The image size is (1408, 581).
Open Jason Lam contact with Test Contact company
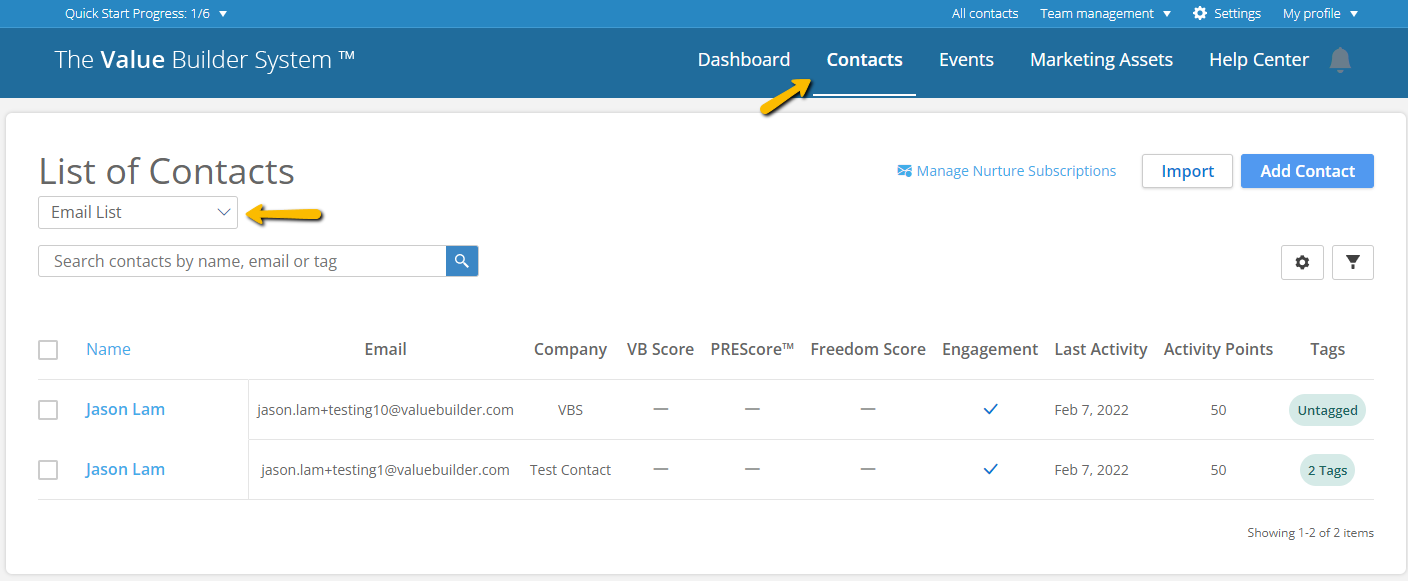point(125,469)
